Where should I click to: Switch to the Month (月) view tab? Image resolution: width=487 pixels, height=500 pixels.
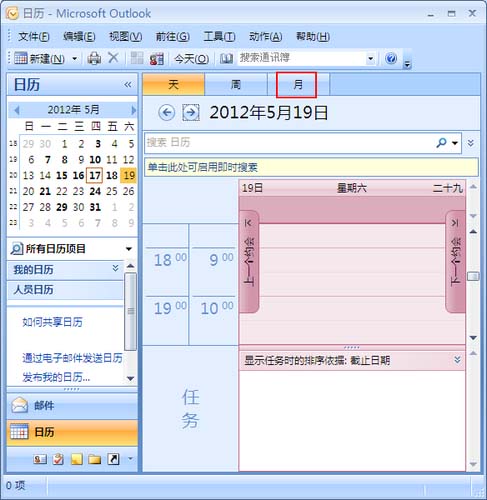point(297,85)
